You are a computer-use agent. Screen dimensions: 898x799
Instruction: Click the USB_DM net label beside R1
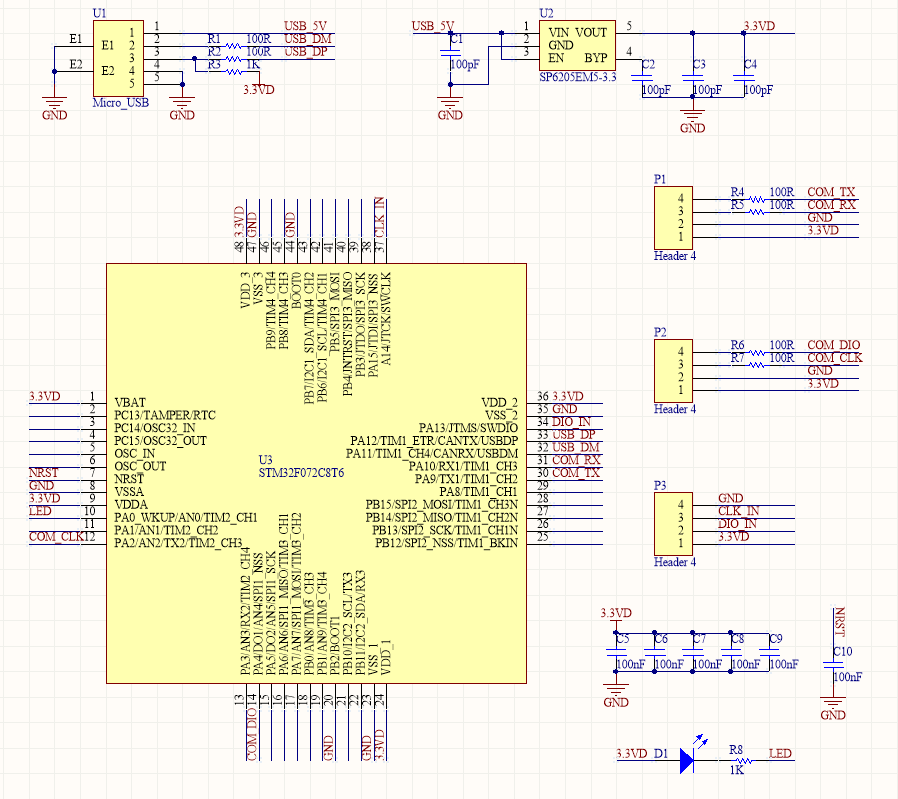pyautogui.click(x=308, y=39)
